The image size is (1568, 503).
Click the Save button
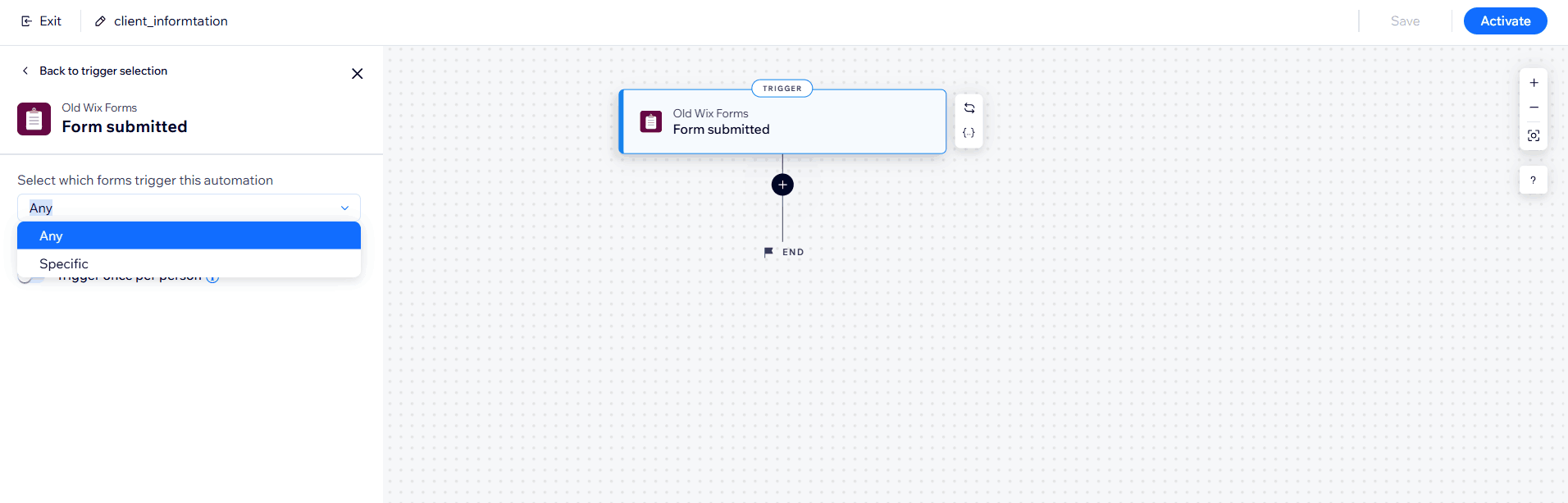(1405, 21)
